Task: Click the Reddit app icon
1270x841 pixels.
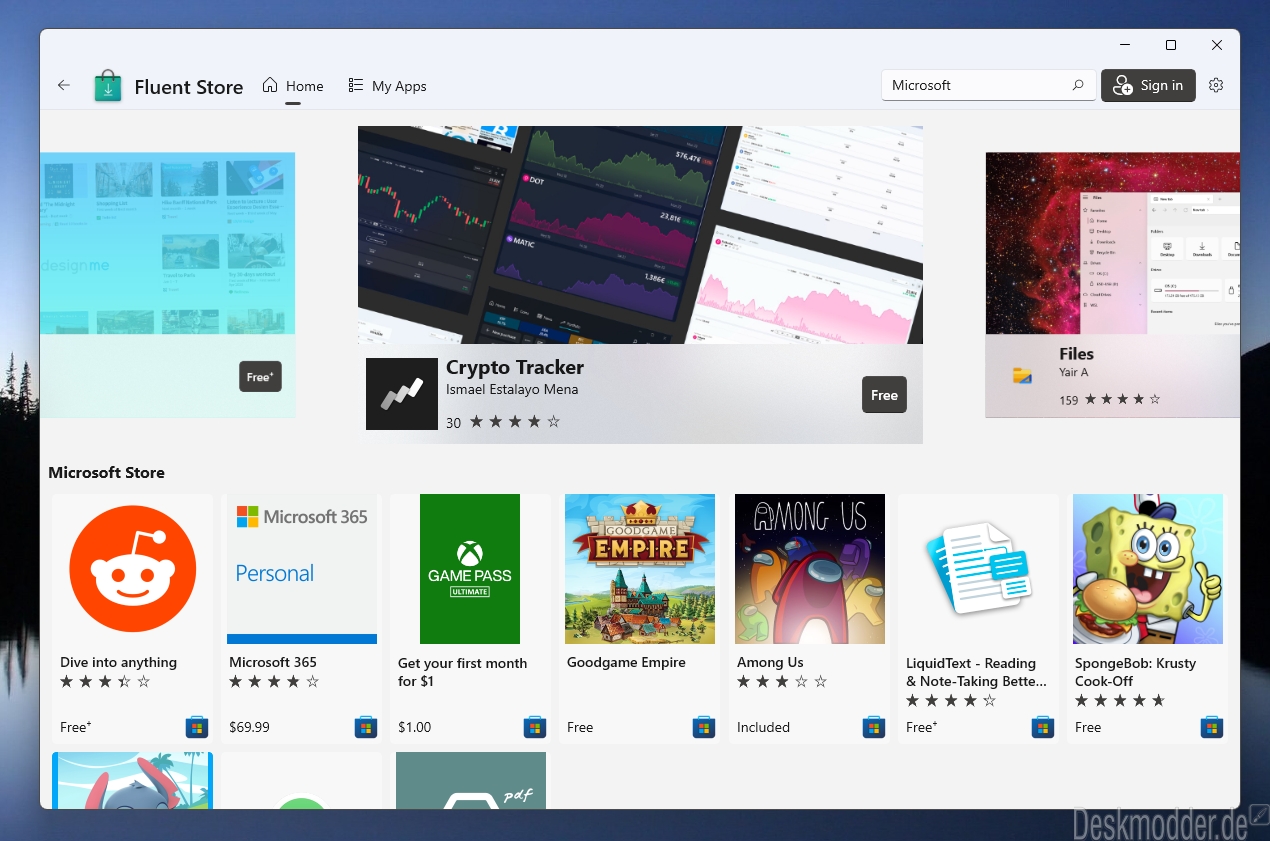Action: pyautogui.click(x=133, y=569)
